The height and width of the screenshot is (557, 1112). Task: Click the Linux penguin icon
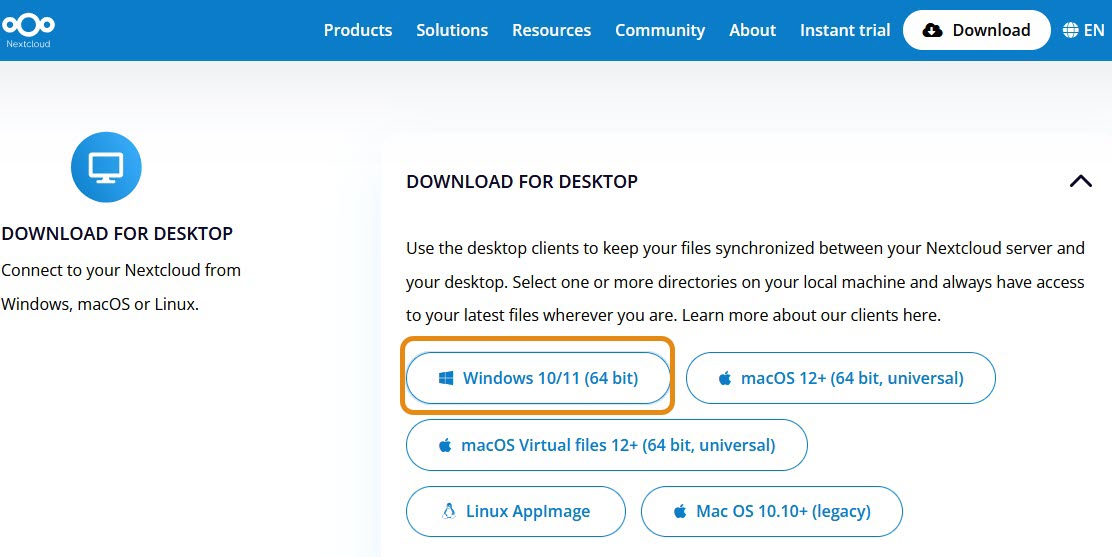click(x=448, y=511)
